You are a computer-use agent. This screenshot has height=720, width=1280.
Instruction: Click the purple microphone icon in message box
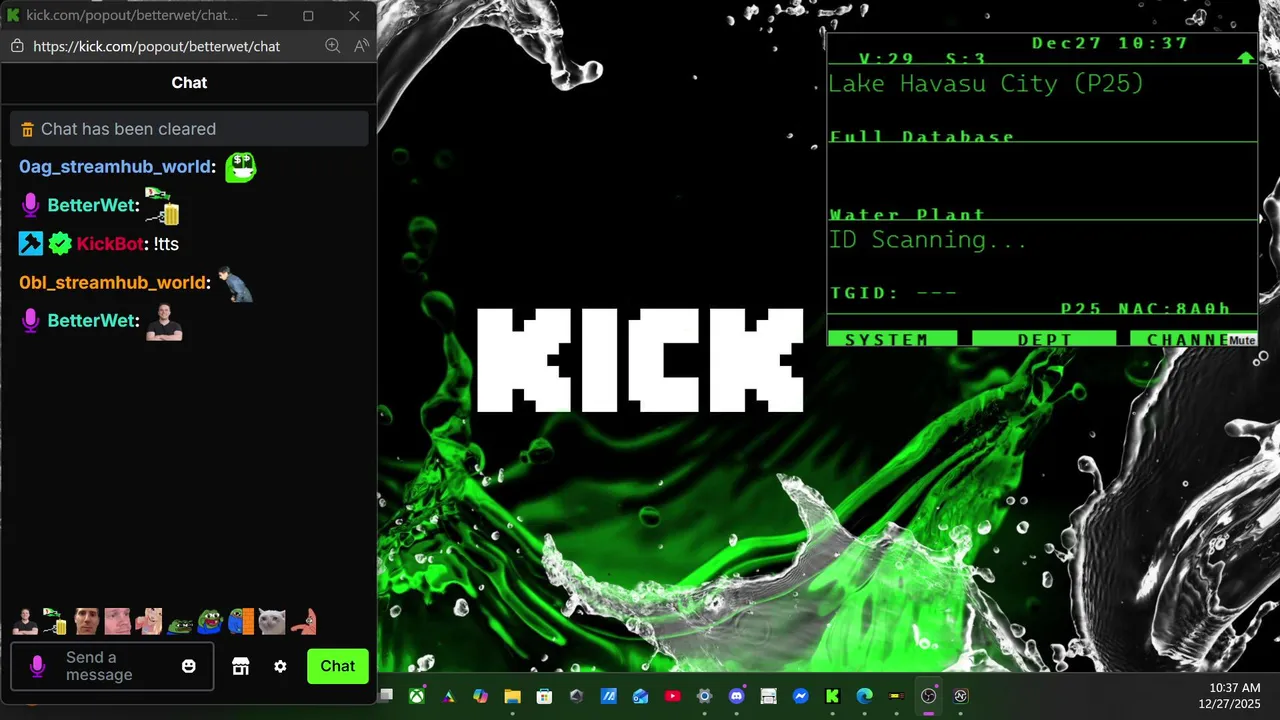38,666
